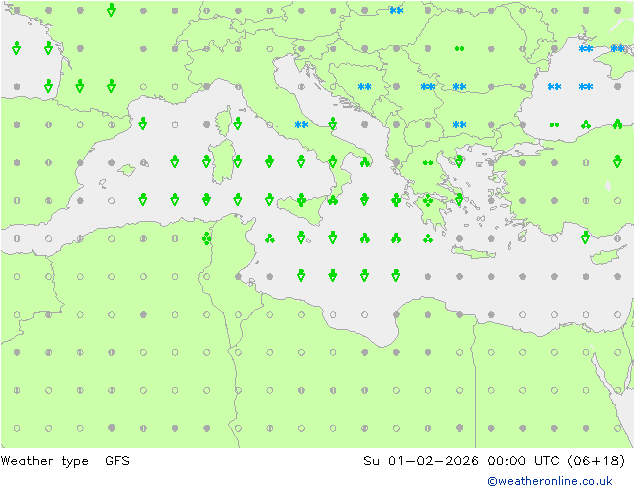The image size is (634, 490).
Task: Click the shower symbol at the top over France
Action: pyautogui.click(x=112, y=10)
